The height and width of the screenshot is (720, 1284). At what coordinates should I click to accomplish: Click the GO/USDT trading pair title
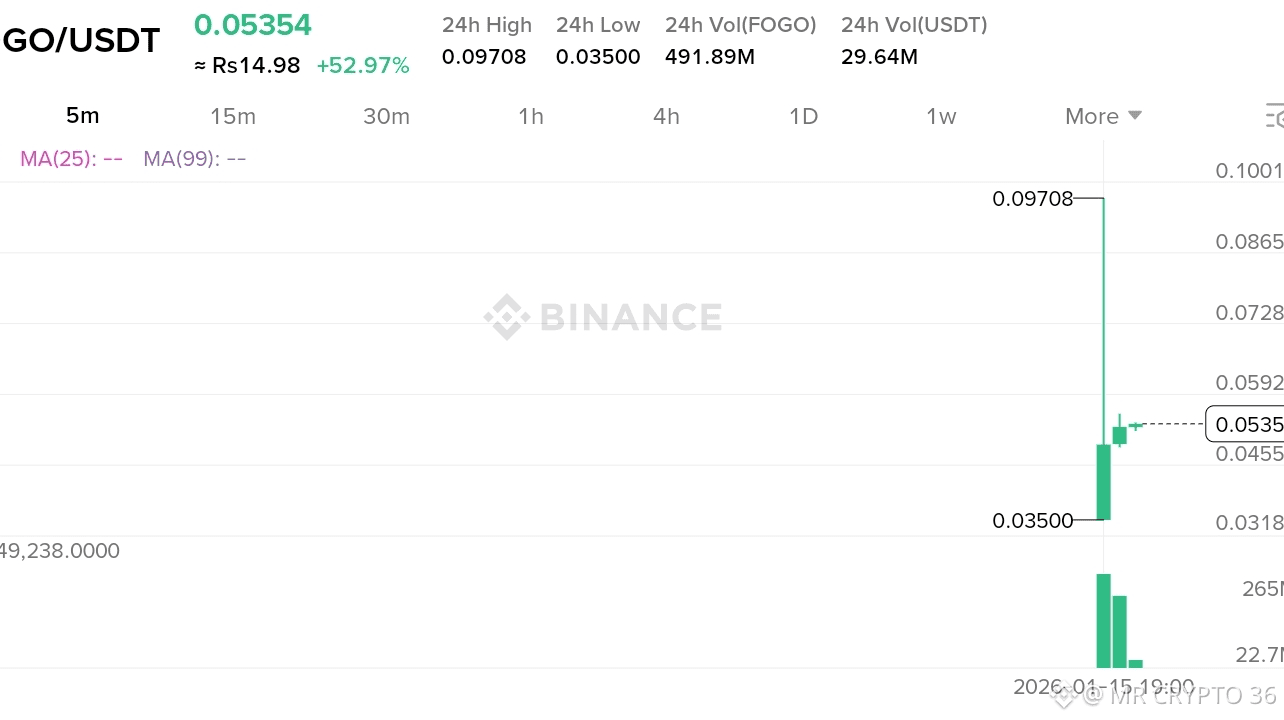click(81, 41)
